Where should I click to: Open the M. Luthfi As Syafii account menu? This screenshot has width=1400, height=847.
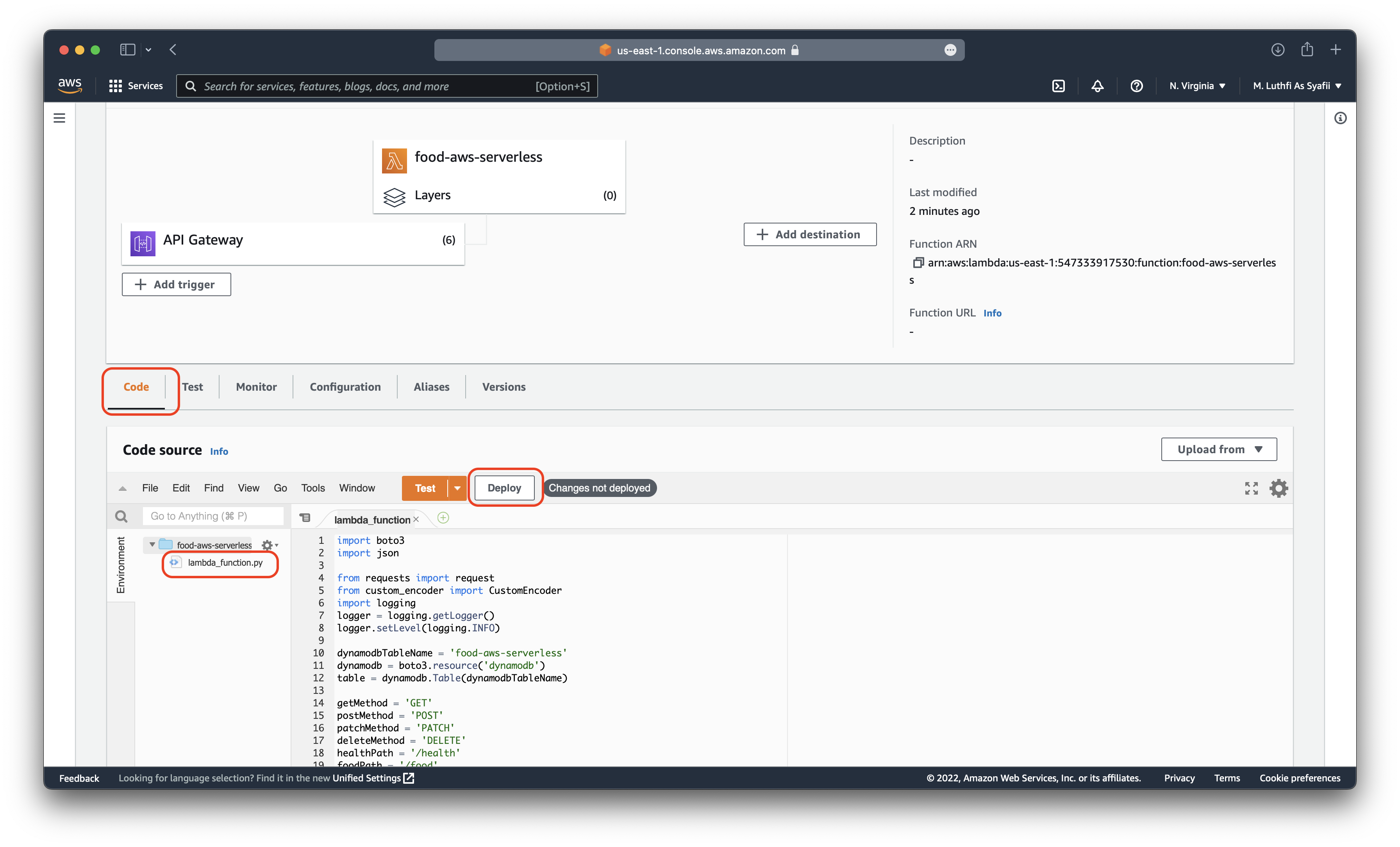(1297, 86)
